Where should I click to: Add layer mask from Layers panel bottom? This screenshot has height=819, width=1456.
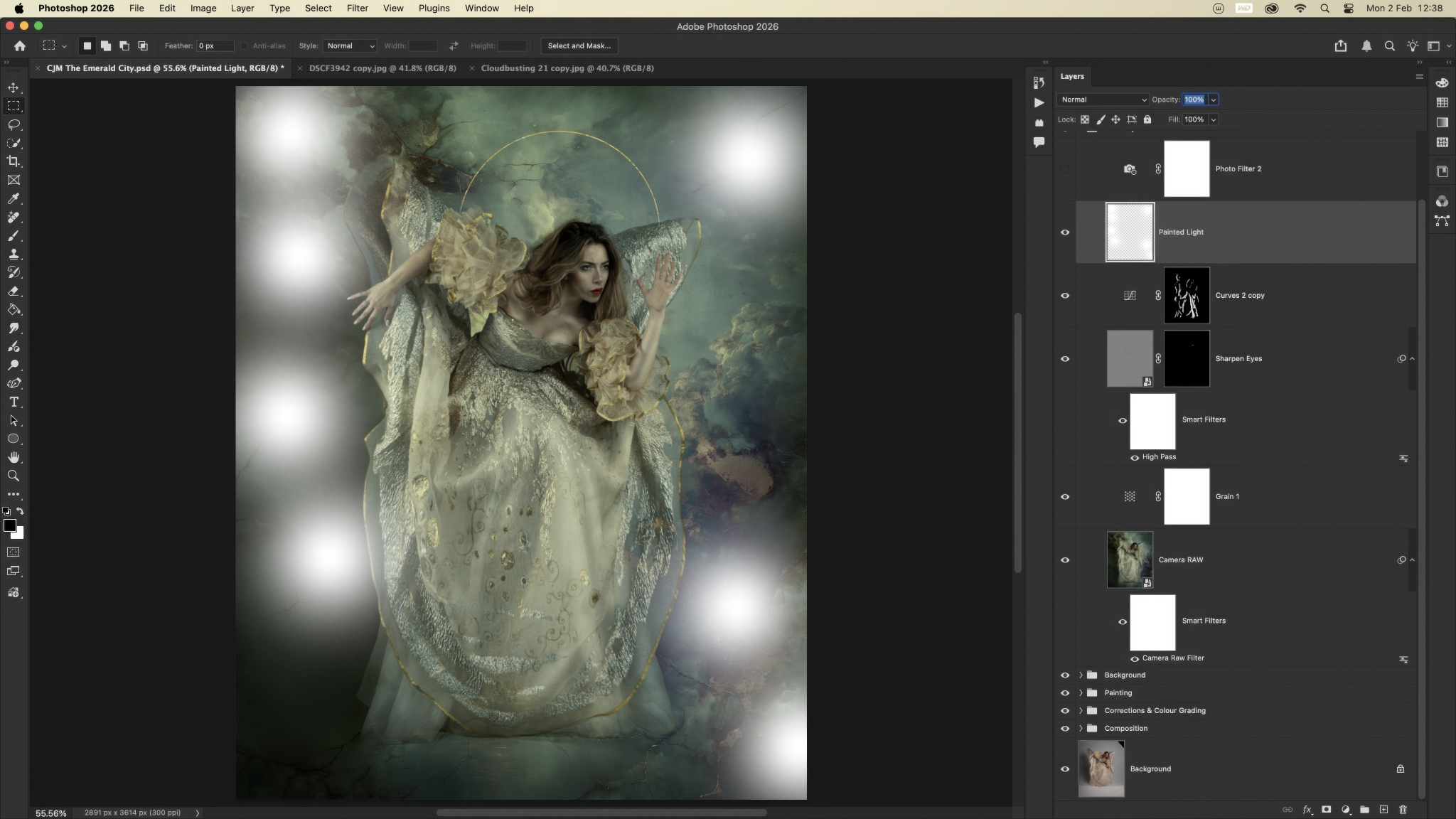coord(1326,809)
